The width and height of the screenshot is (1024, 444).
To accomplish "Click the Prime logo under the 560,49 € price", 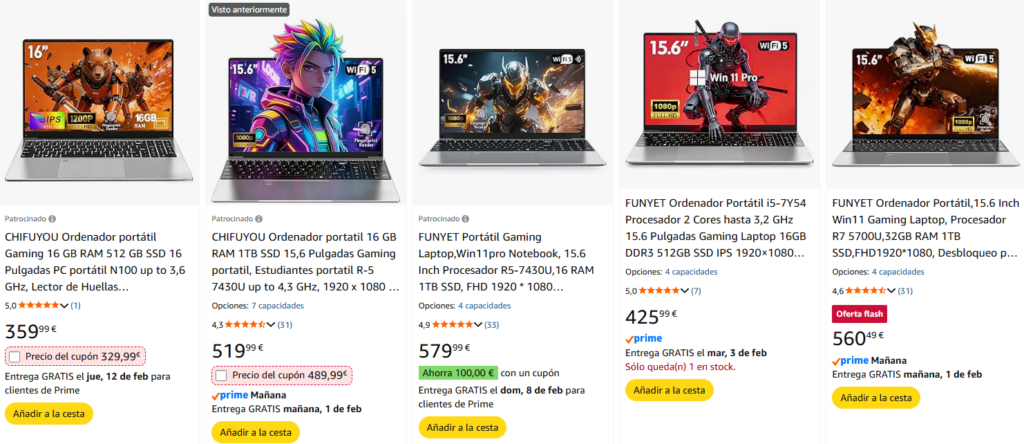I will coord(850,360).
